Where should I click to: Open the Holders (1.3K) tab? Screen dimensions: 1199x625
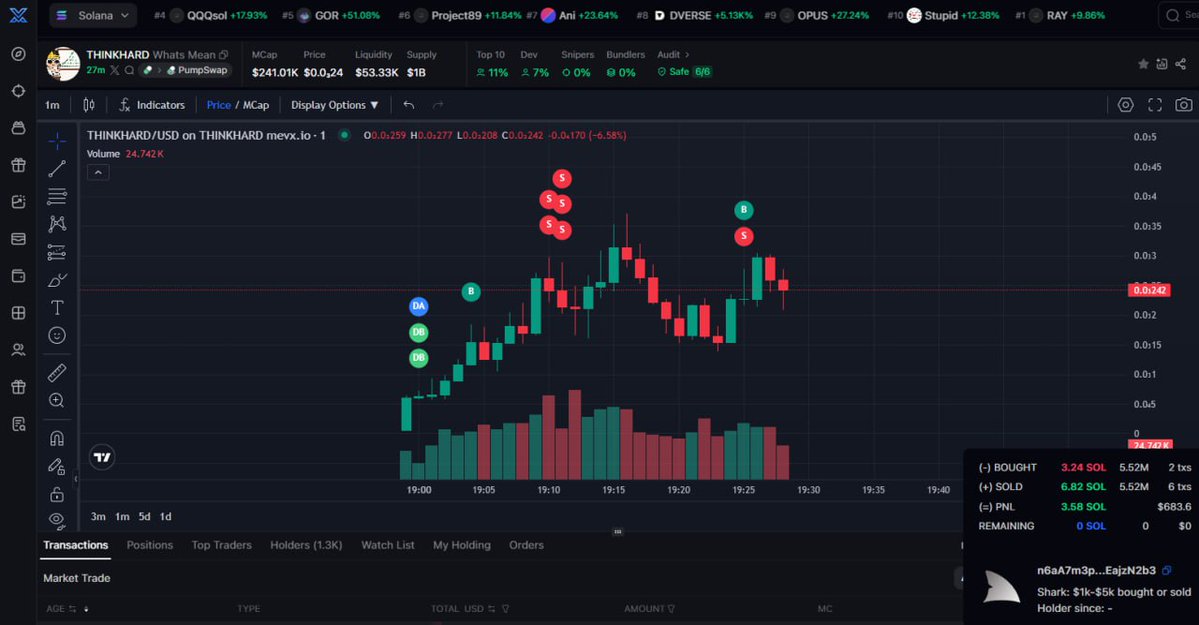[x=306, y=545]
